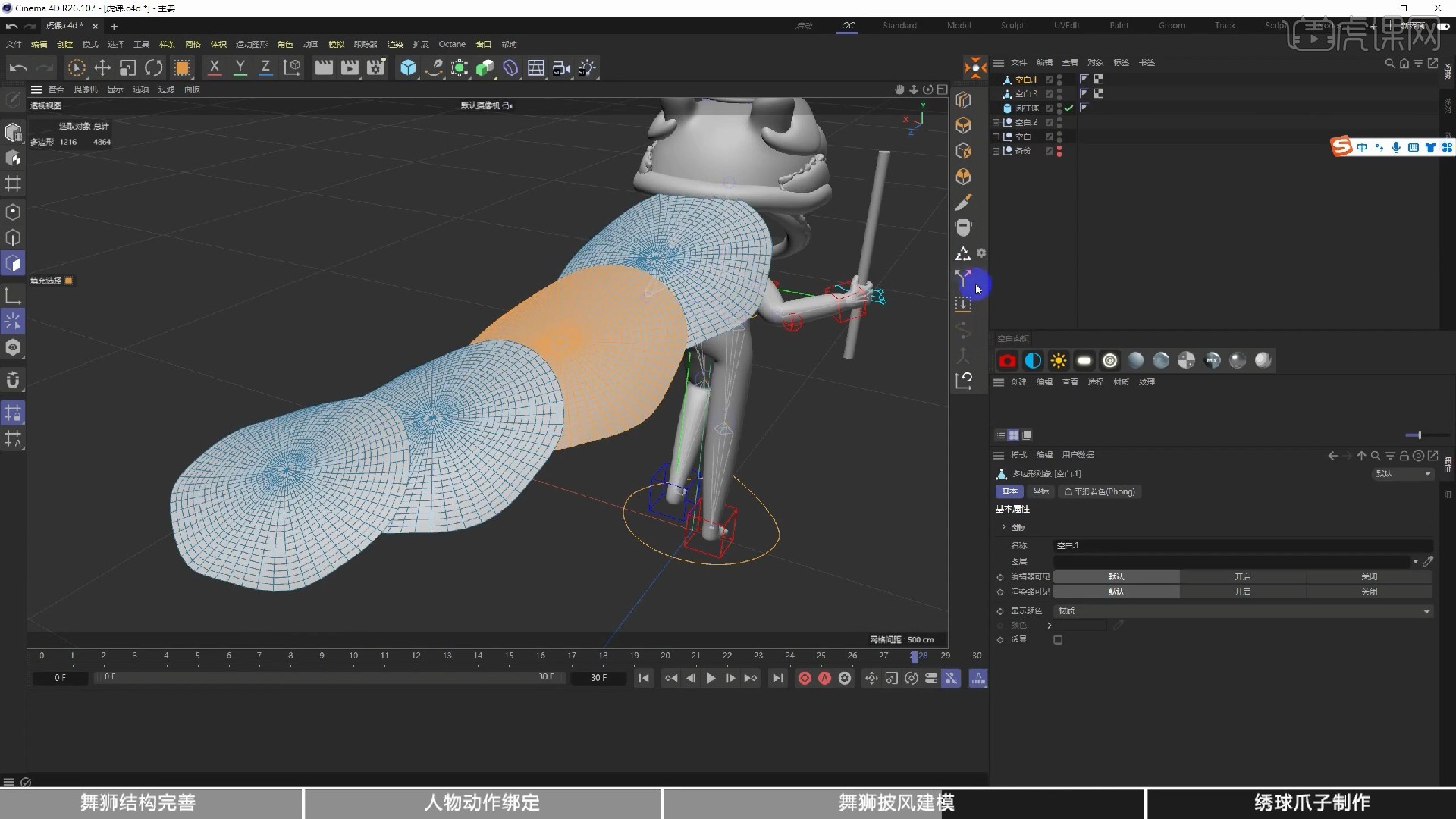Viewport: 1456px width, 819px height.
Task: Switch to the 坐标 attribute tab
Action: pos(1041,491)
